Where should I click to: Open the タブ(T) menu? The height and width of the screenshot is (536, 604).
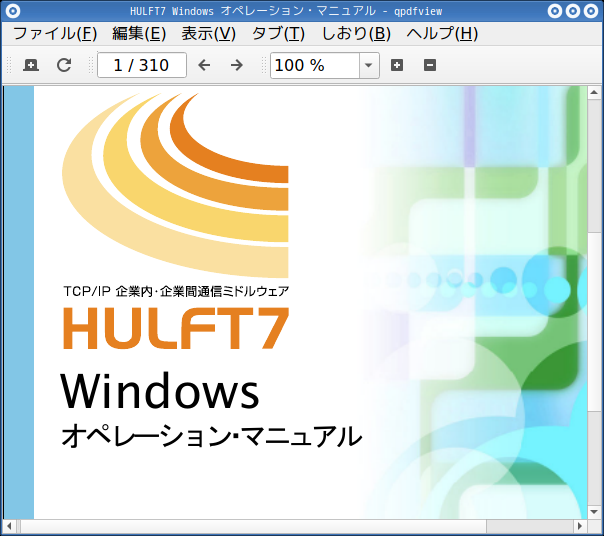click(278, 34)
